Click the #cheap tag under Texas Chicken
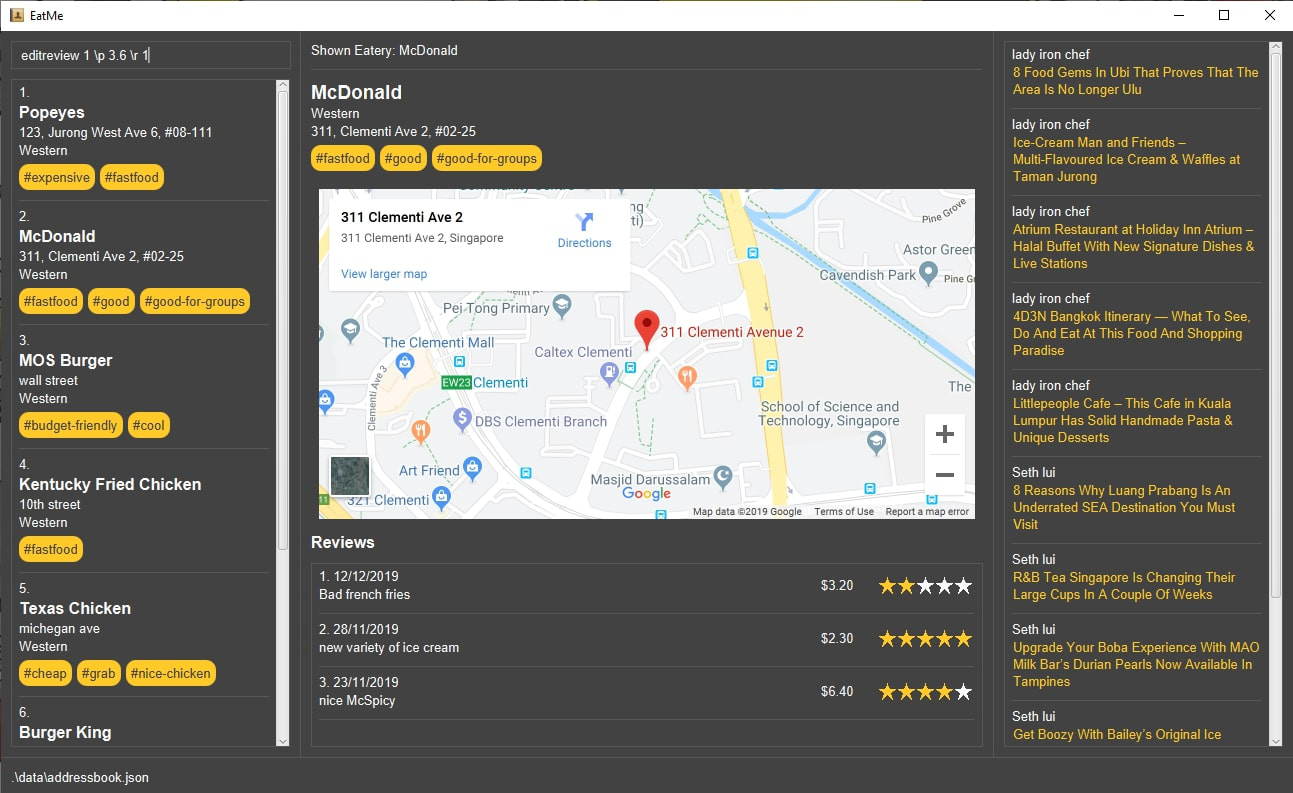The width and height of the screenshot is (1293, 793). click(45, 674)
